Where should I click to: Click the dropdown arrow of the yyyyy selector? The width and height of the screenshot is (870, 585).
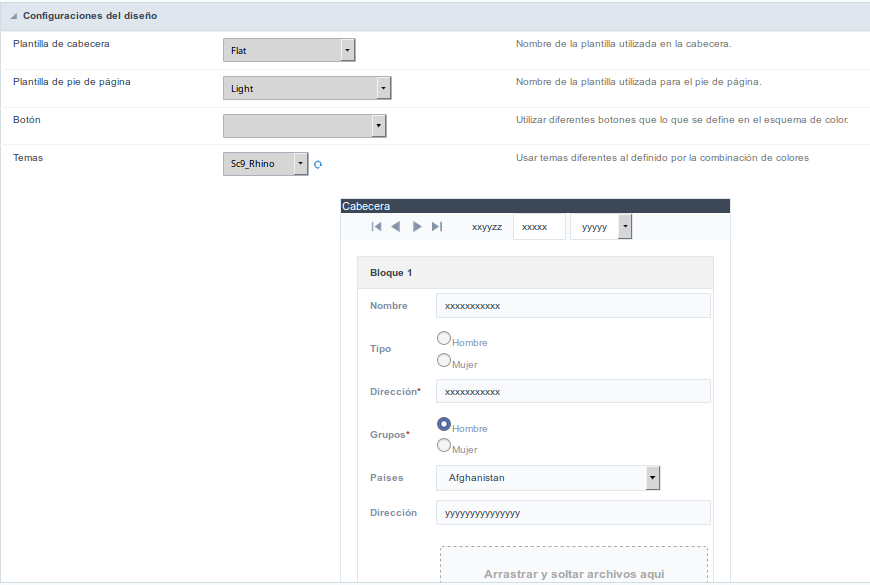(625, 226)
